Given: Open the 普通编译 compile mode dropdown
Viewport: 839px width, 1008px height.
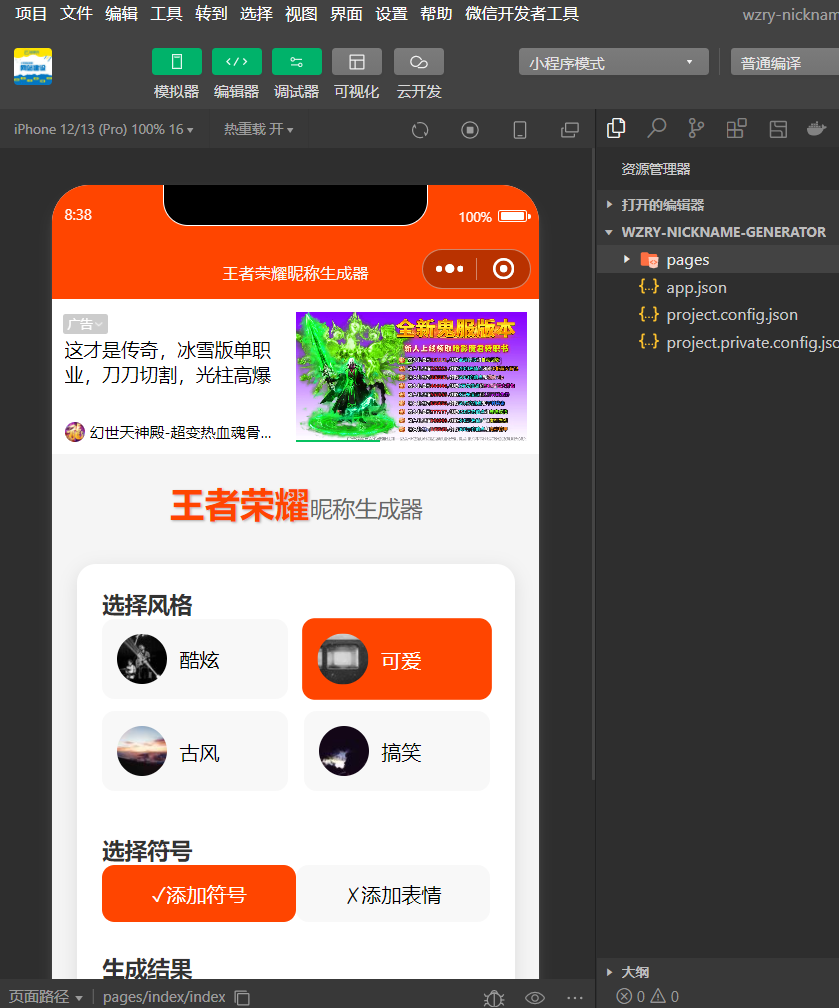Looking at the screenshot, I should click(785, 62).
